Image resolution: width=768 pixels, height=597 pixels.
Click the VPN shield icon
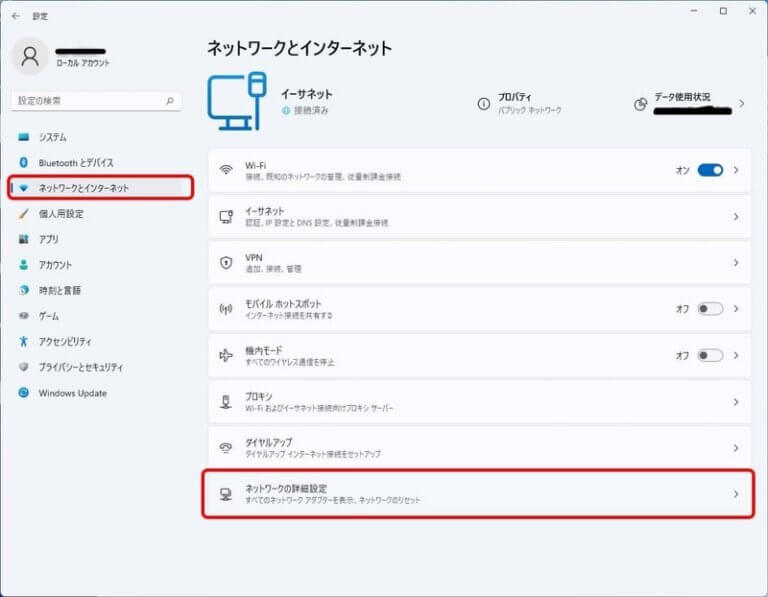(226, 263)
